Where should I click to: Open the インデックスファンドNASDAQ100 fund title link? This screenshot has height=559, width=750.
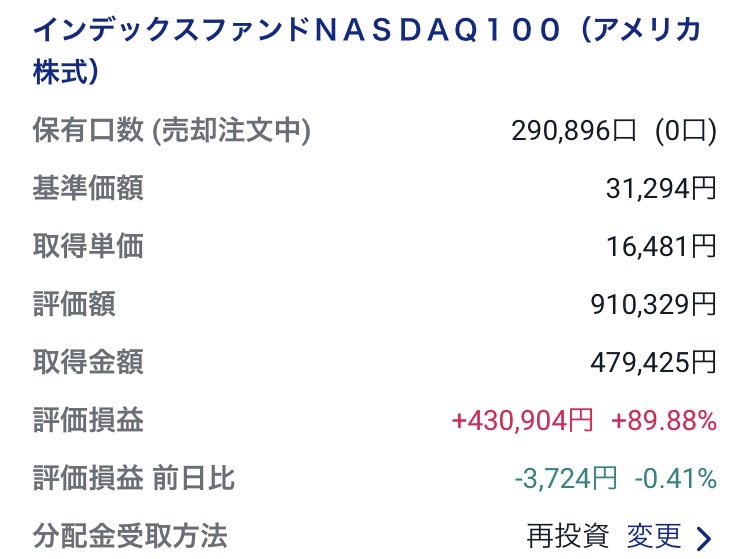(366, 50)
